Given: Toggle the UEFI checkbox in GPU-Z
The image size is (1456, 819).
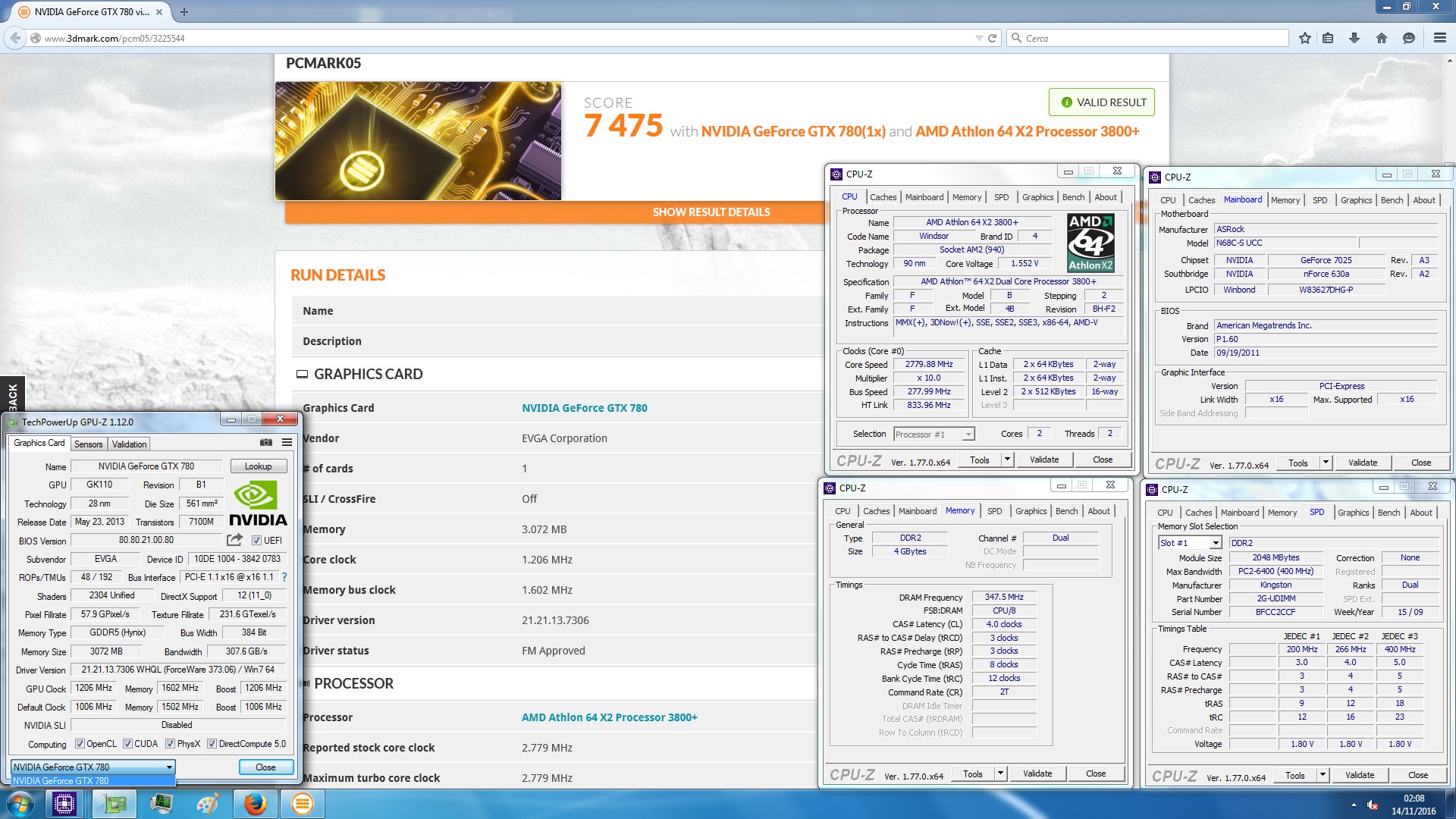Looking at the screenshot, I should (x=256, y=541).
